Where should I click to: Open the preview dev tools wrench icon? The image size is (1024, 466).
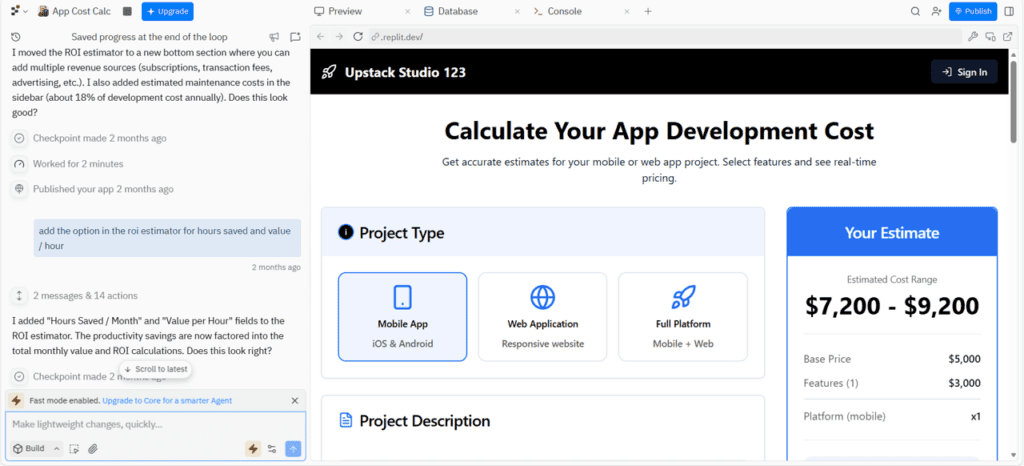tap(972, 37)
